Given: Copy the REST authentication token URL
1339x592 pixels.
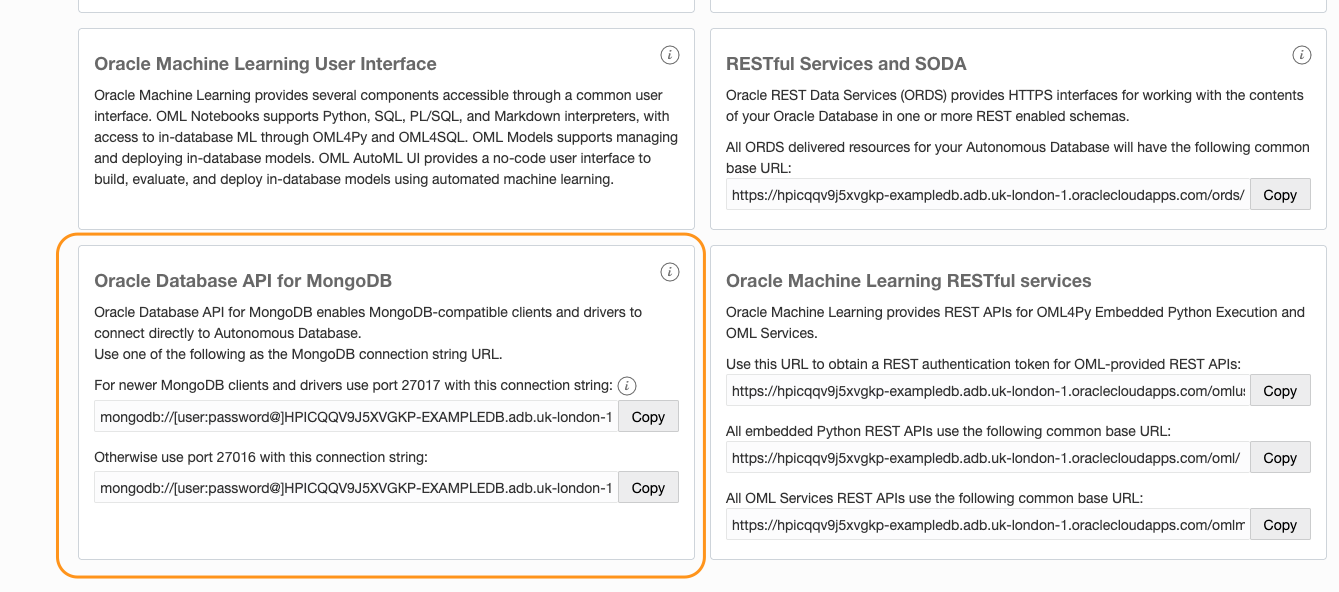Looking at the screenshot, I should tap(1279, 391).
